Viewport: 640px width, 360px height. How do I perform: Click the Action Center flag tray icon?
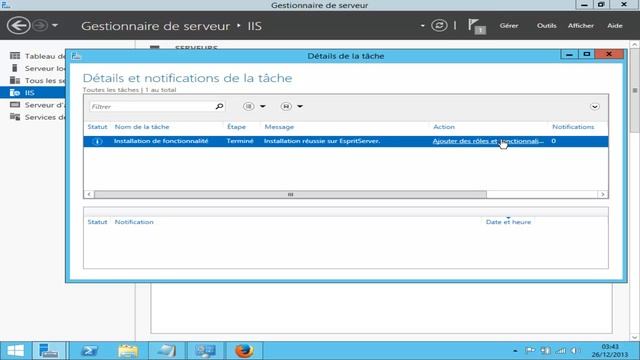coord(530,350)
